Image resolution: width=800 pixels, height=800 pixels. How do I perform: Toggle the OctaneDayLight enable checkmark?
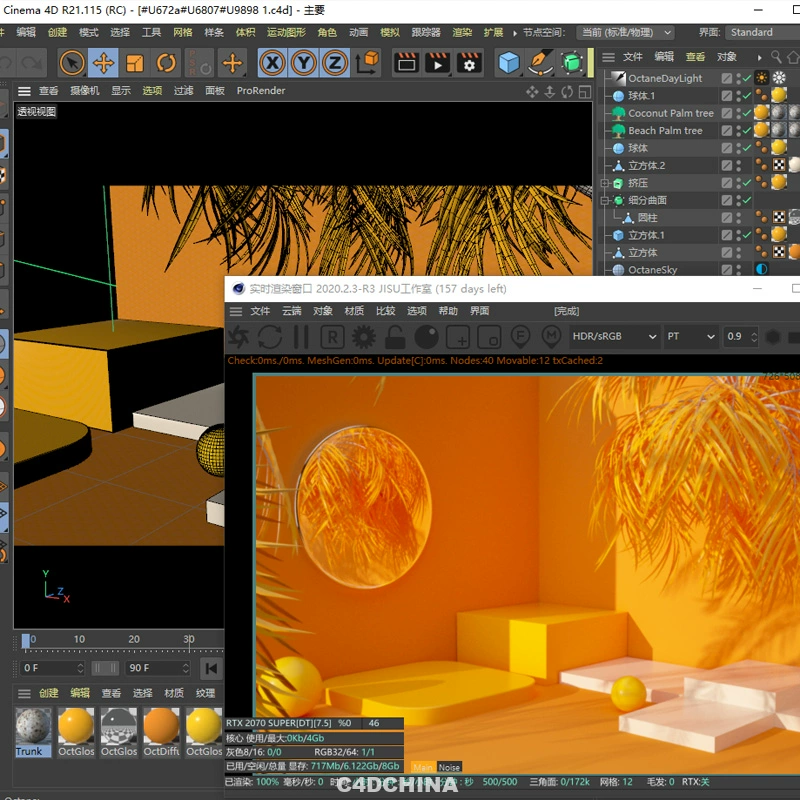[747, 79]
